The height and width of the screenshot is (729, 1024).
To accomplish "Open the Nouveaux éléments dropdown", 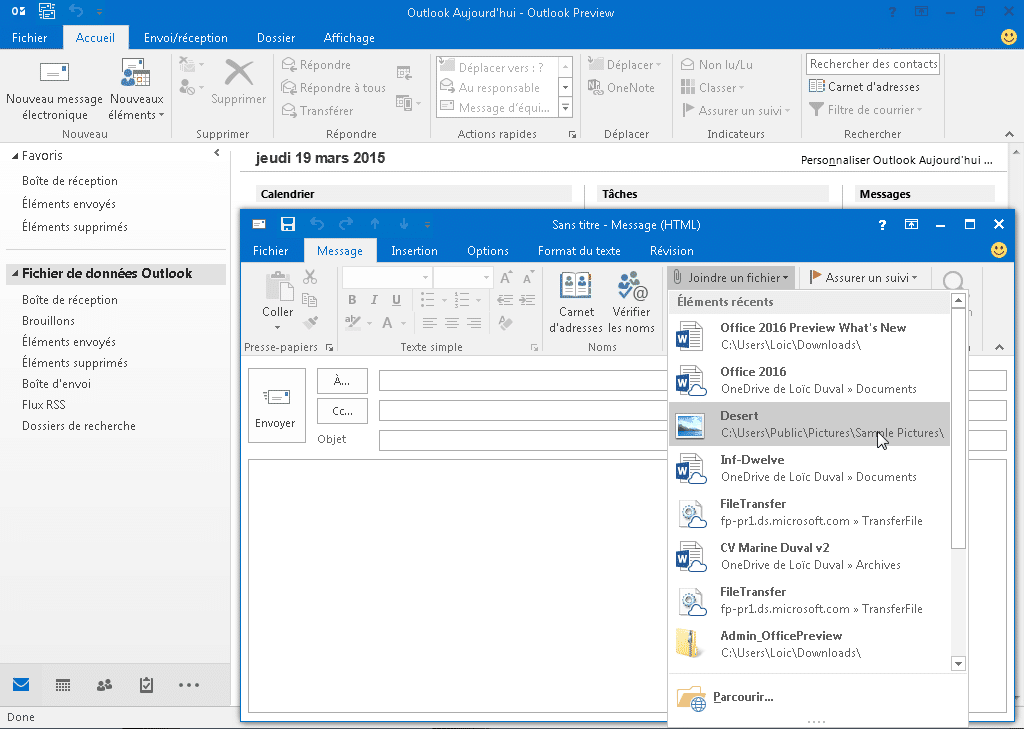I will point(136,89).
